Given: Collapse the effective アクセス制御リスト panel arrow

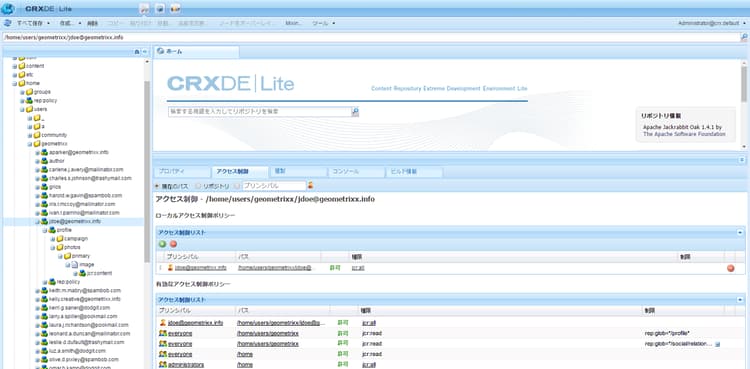Looking at the screenshot, I should [739, 300].
